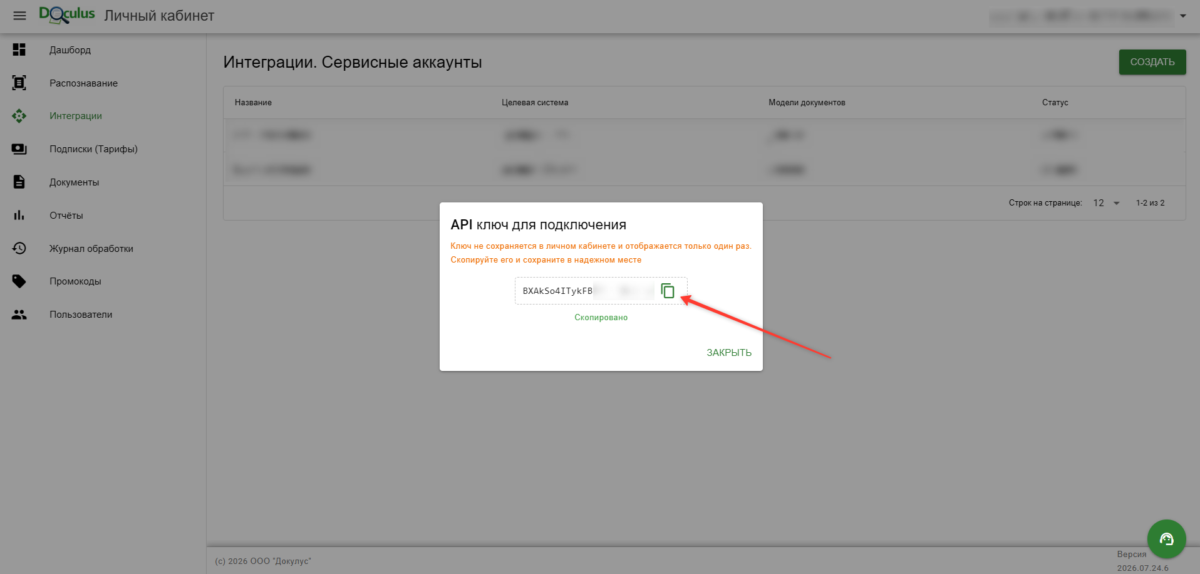
Task: Click the Модели документов column header
Action: [x=807, y=103]
